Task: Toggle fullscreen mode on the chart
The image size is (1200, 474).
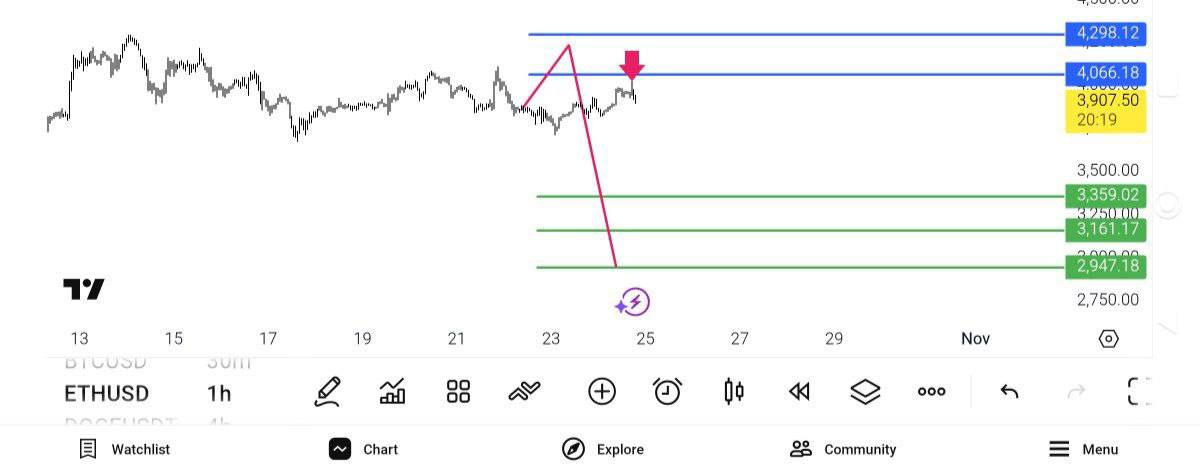Action: click(1139, 392)
